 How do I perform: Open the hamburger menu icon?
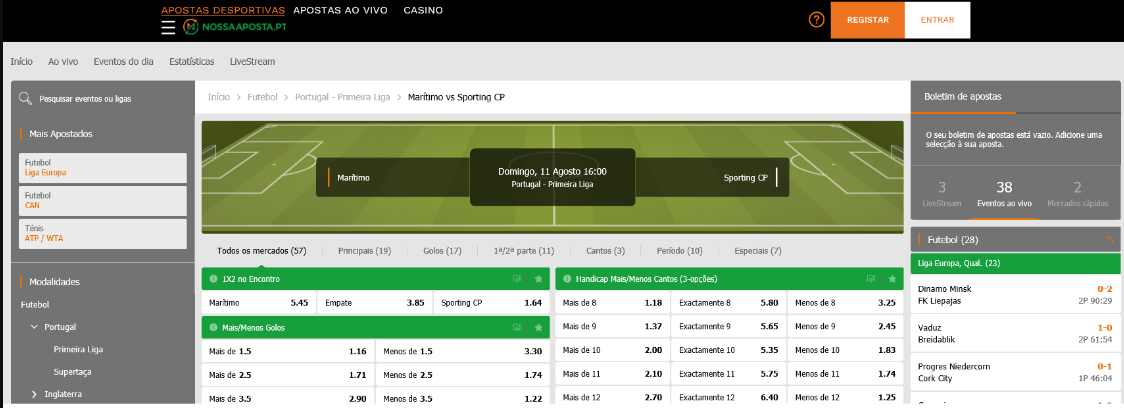pyautogui.click(x=168, y=27)
